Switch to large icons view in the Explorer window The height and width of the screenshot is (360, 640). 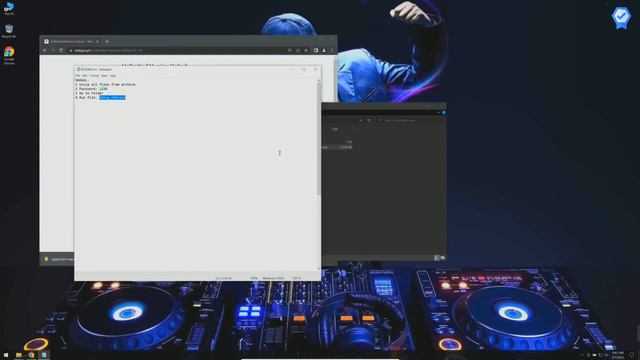click(x=442, y=258)
